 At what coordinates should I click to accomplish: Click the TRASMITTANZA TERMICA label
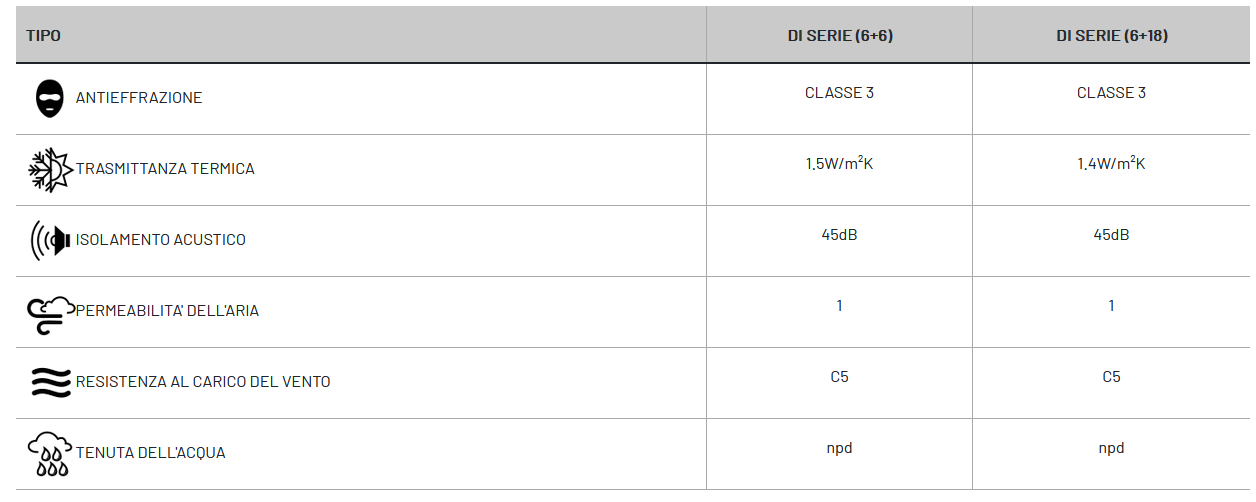[165, 169]
